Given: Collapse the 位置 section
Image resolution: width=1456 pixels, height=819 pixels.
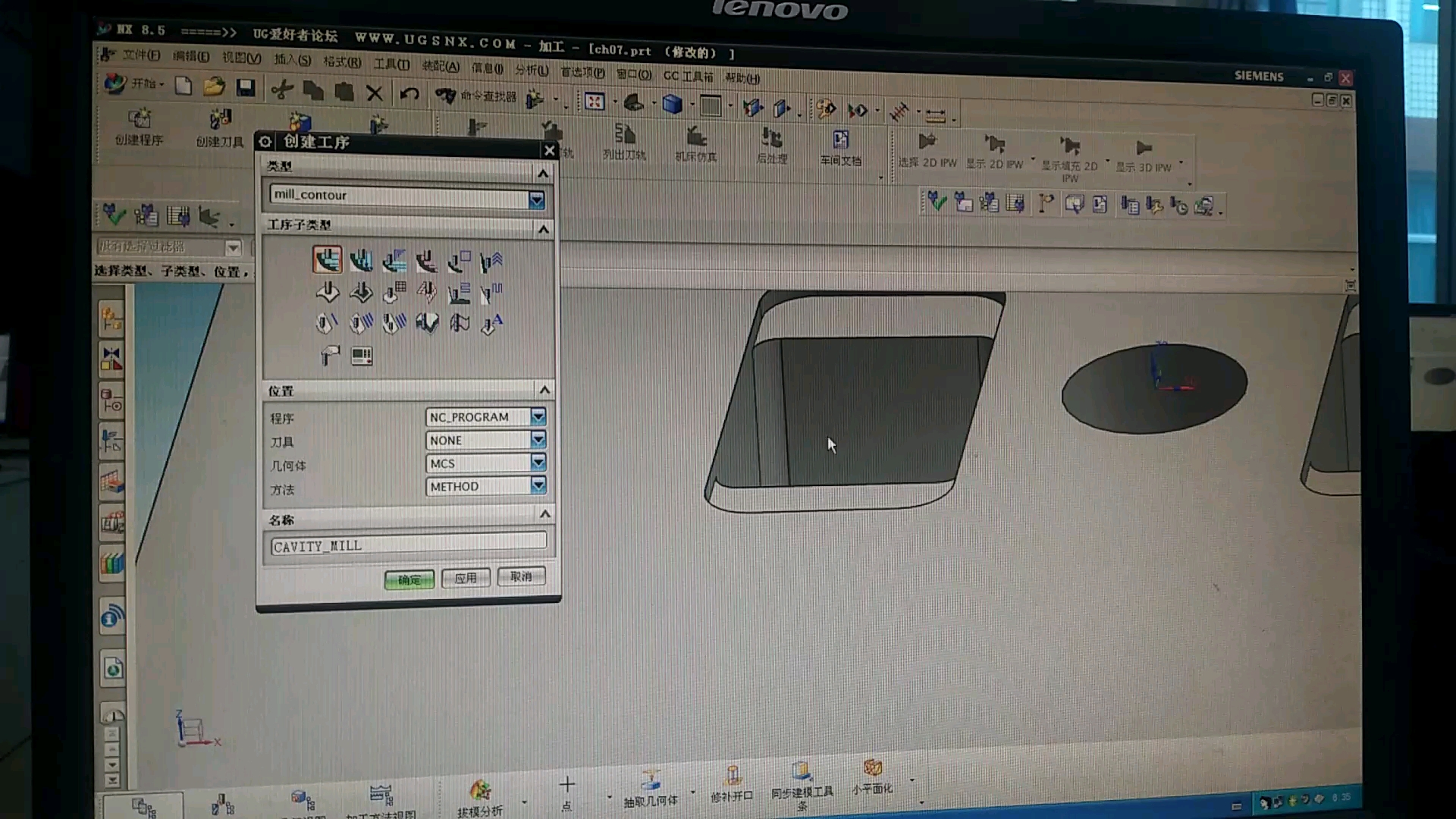Looking at the screenshot, I should pos(544,390).
